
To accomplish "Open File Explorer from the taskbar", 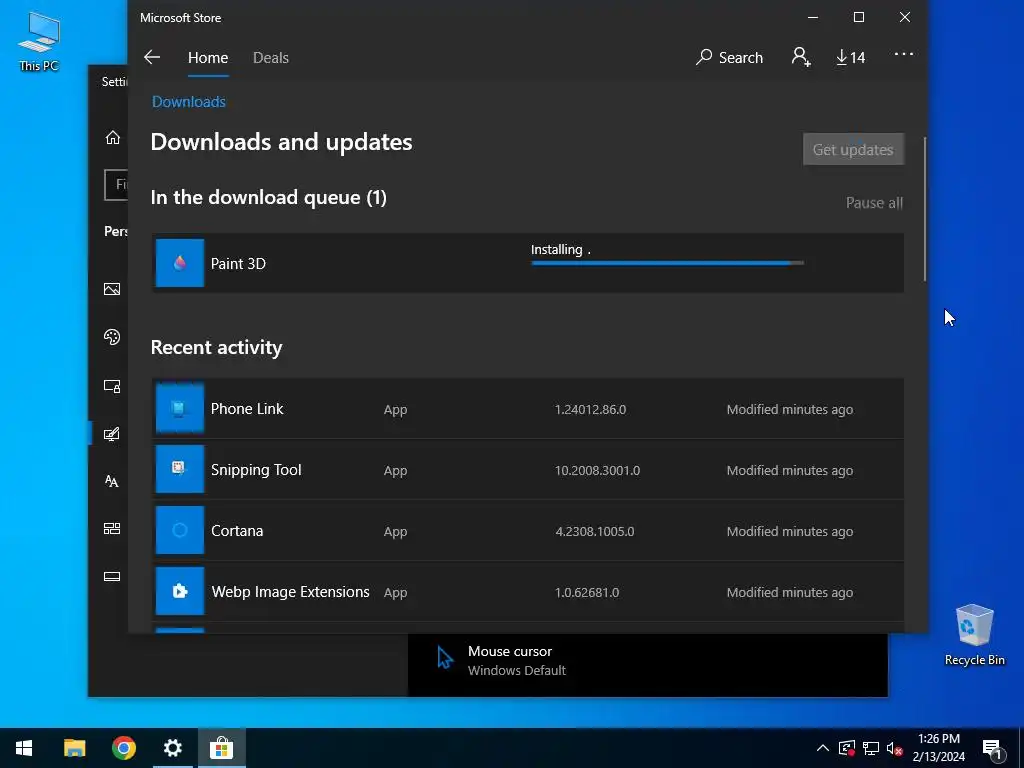I will tap(74, 748).
